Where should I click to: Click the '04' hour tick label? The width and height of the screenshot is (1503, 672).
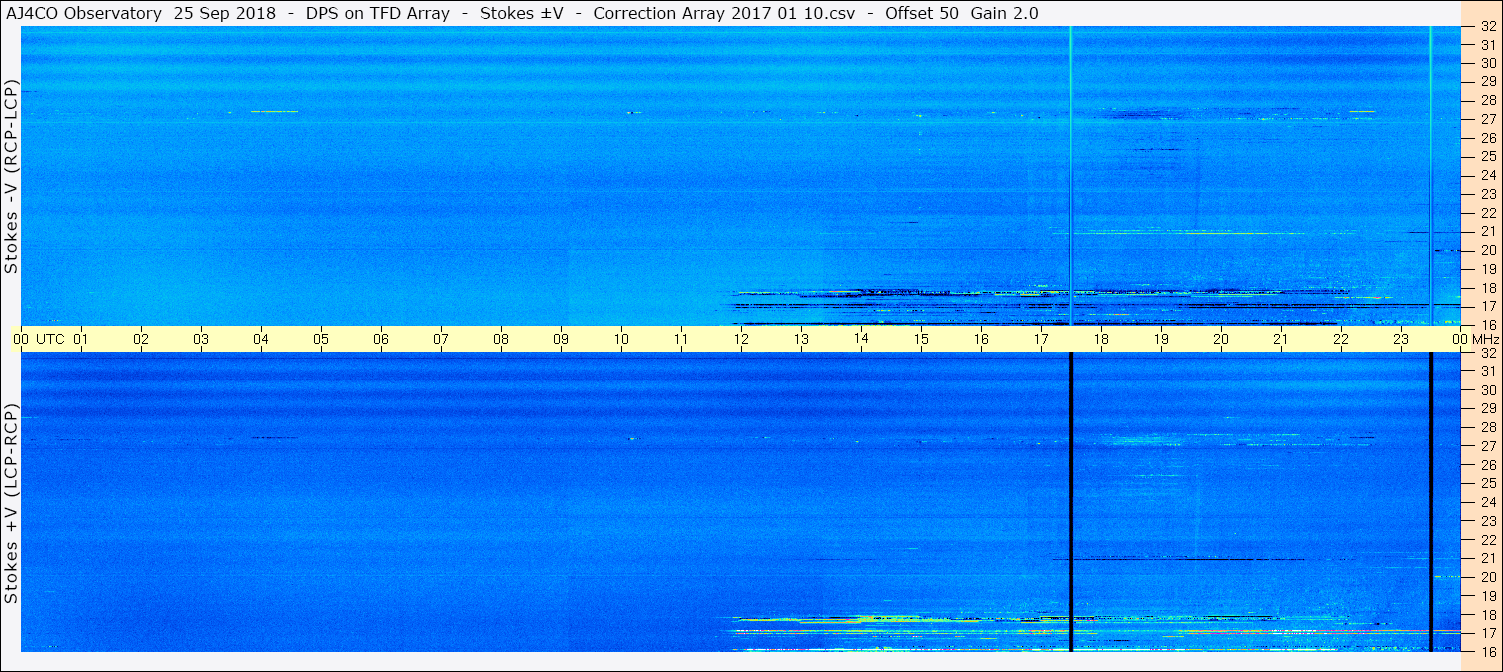click(261, 339)
